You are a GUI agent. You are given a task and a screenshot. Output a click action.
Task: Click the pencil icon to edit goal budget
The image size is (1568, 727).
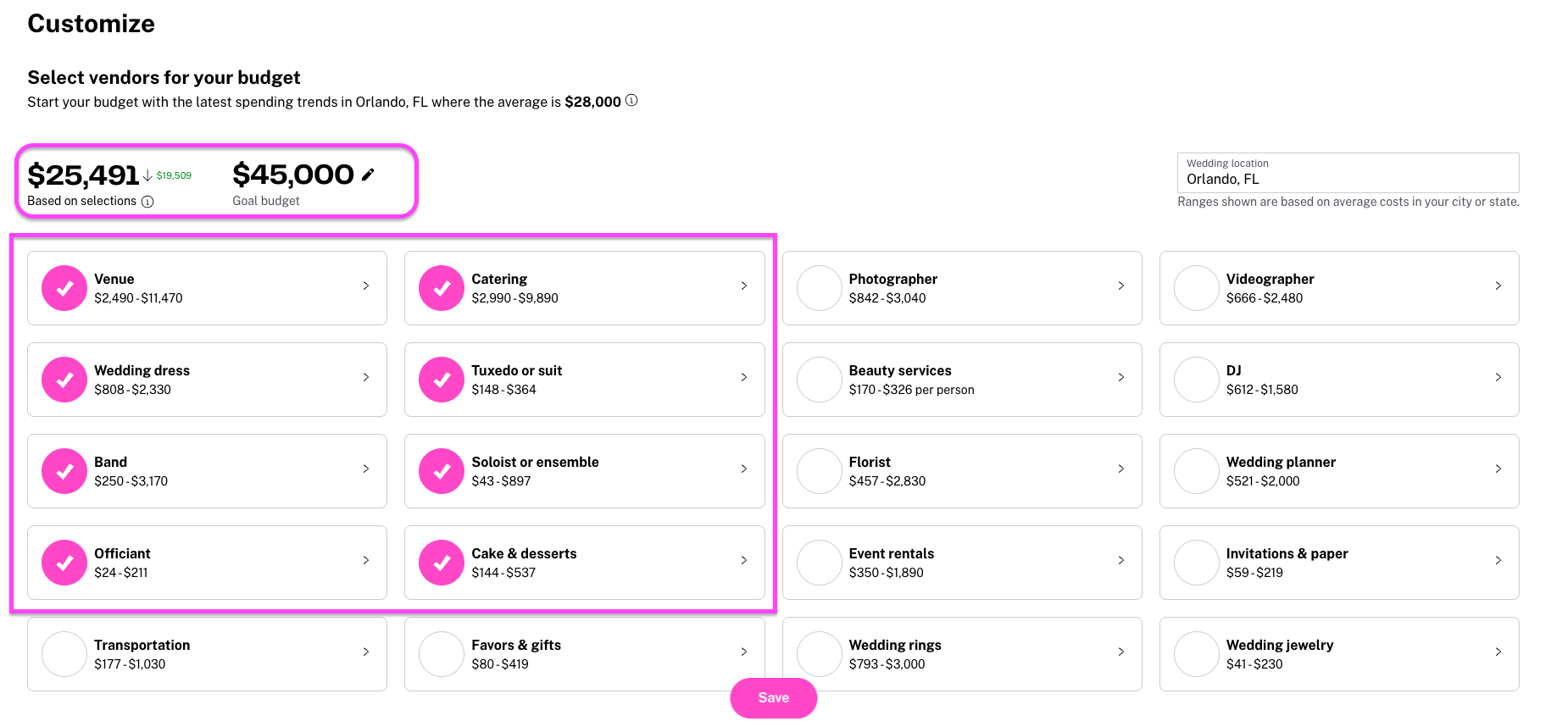coord(368,175)
